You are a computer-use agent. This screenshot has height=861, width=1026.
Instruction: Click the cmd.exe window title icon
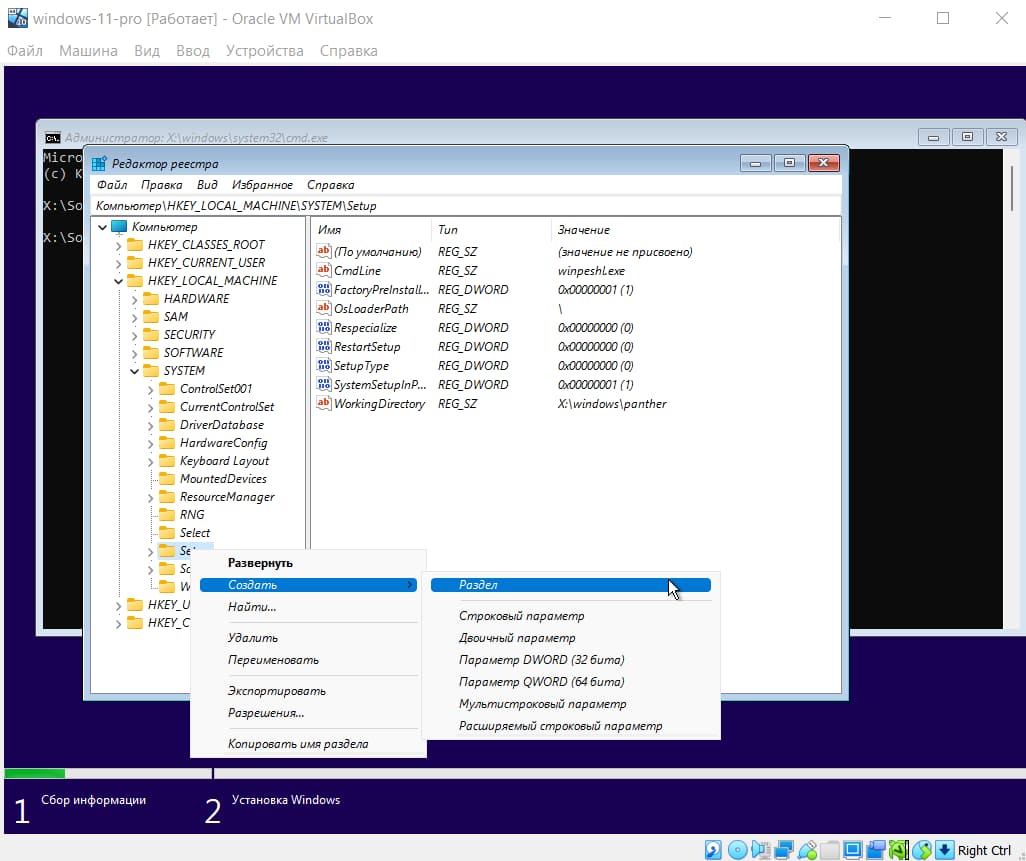click(52, 137)
